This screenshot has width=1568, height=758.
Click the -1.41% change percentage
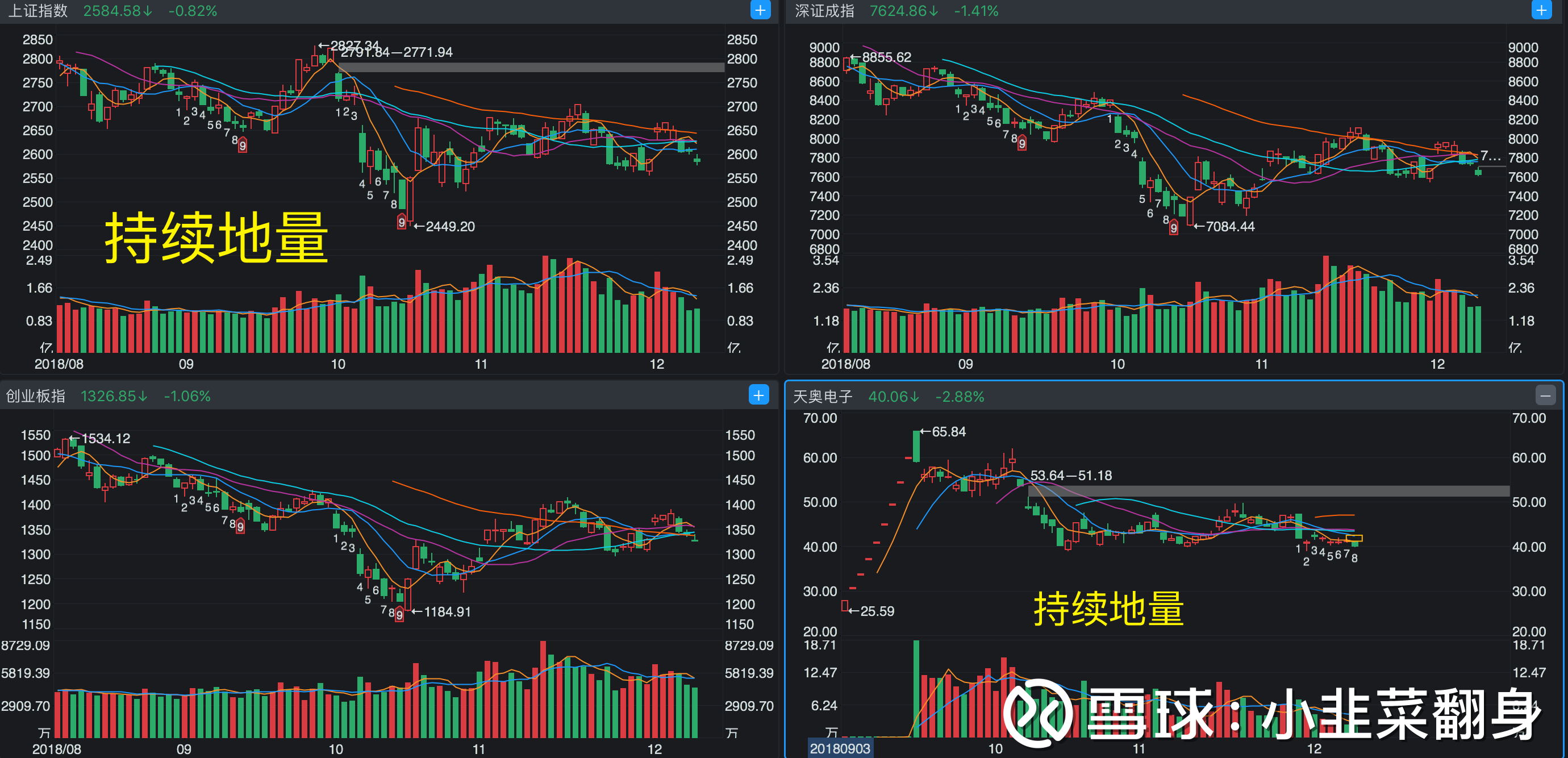(x=977, y=11)
